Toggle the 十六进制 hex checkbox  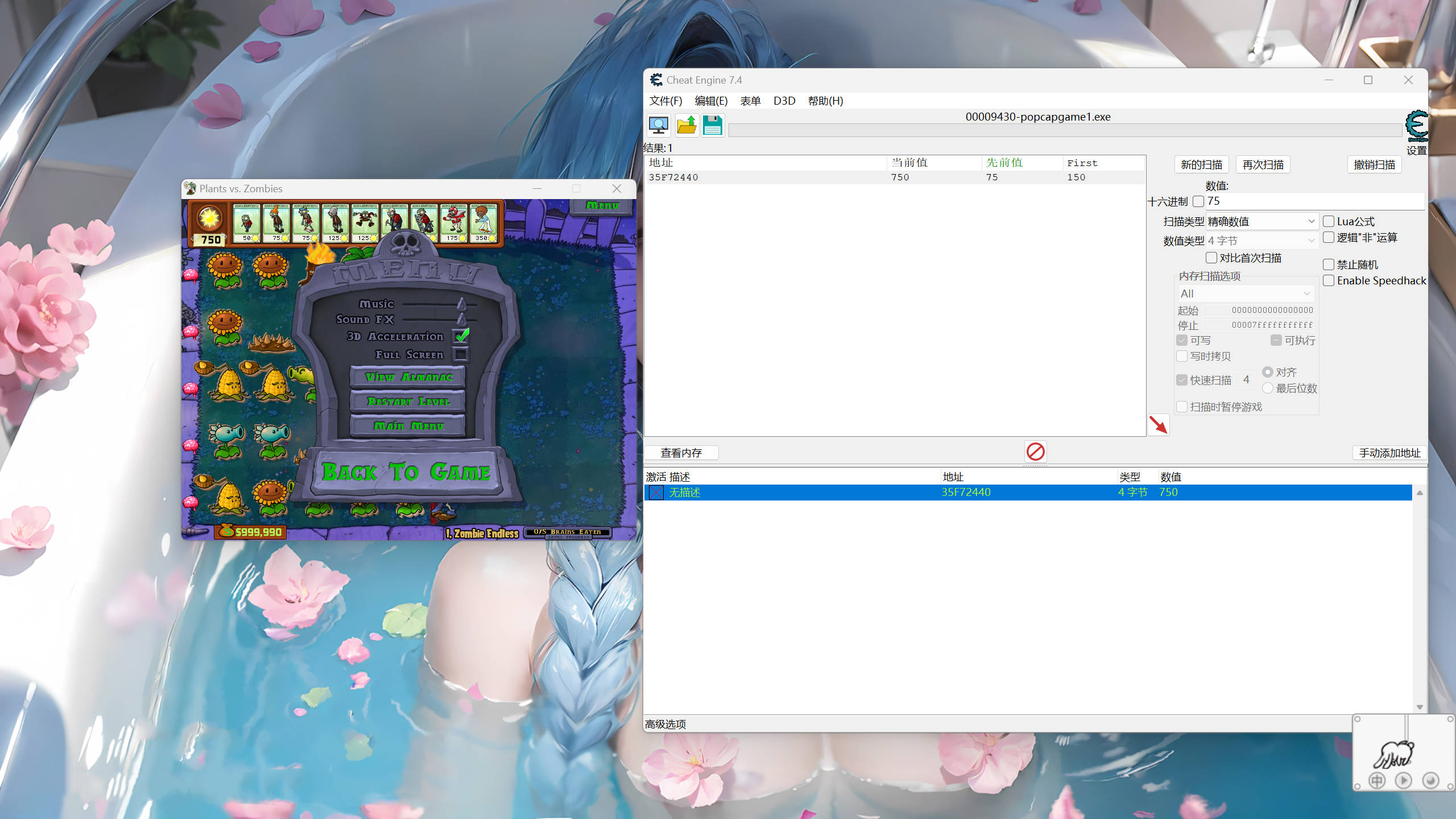point(1198,201)
